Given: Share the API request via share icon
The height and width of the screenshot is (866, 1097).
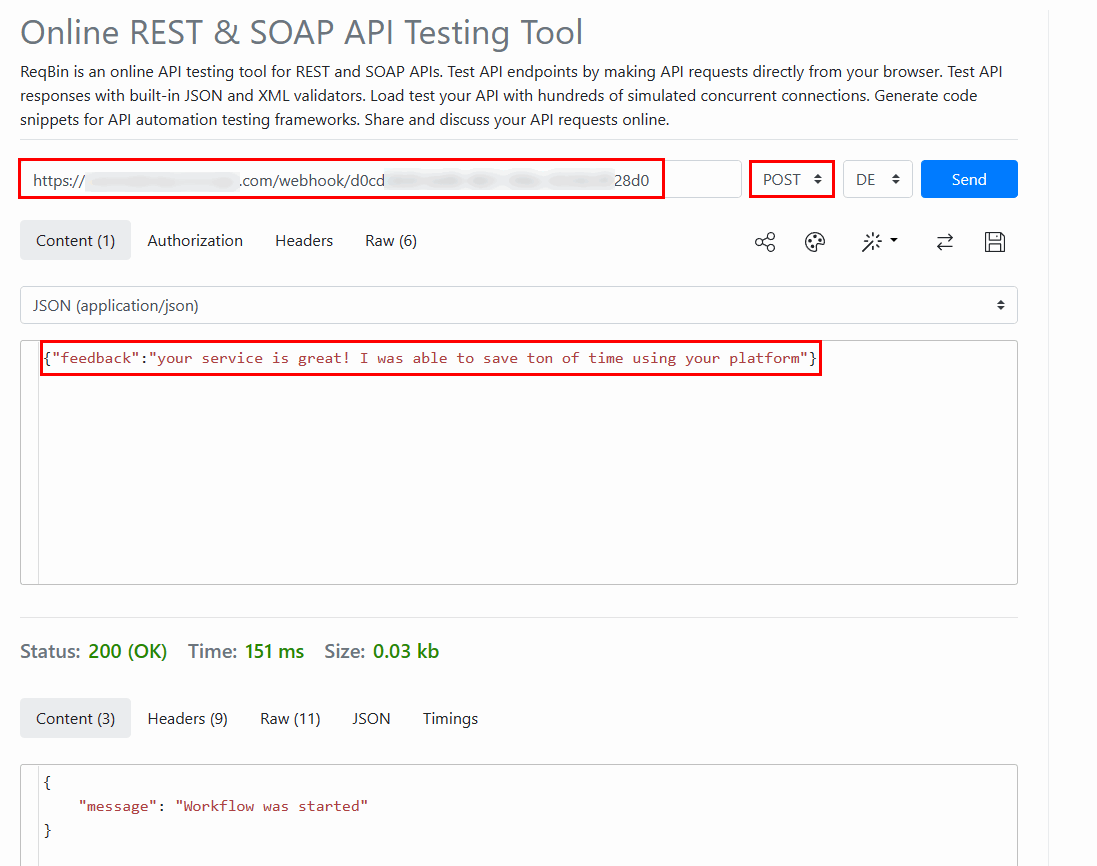Looking at the screenshot, I should [765, 241].
